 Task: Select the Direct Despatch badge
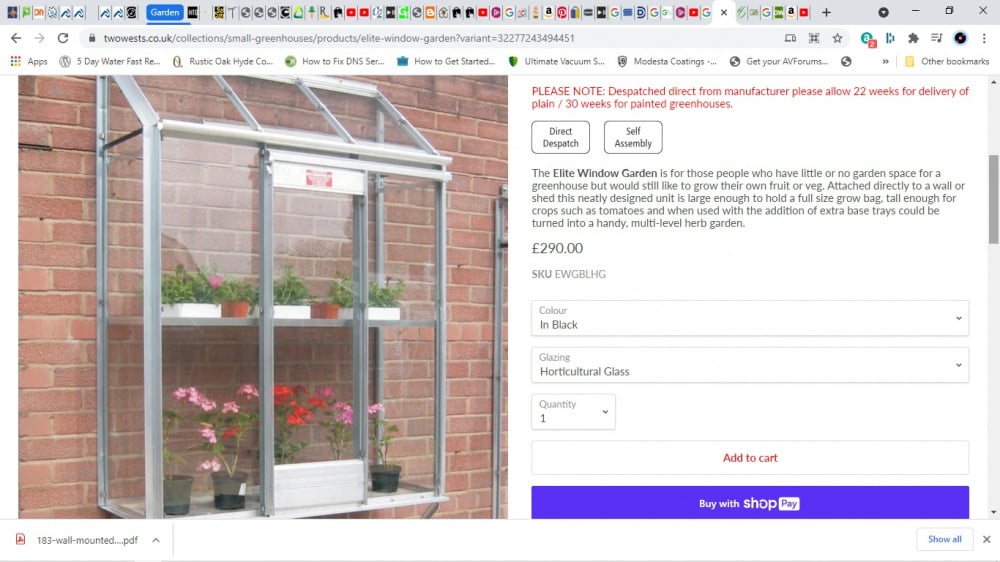[560, 137]
